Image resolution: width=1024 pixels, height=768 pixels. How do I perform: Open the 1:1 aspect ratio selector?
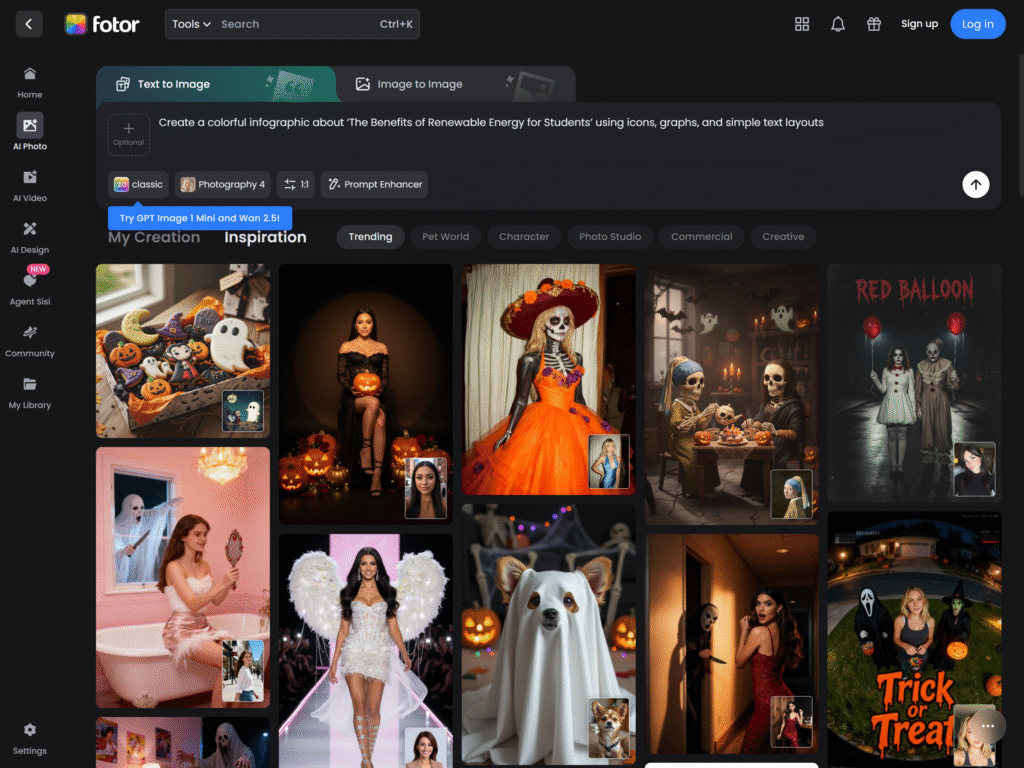(296, 184)
